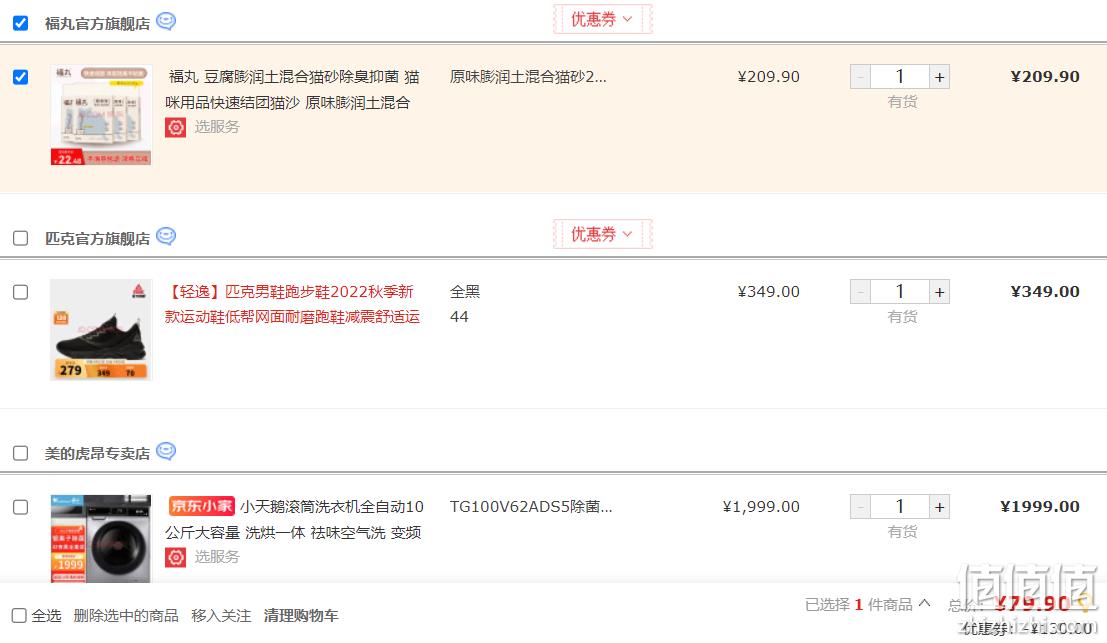Increase quantity of 福丸 cat litter
The width and height of the screenshot is (1107, 643).
point(939,77)
